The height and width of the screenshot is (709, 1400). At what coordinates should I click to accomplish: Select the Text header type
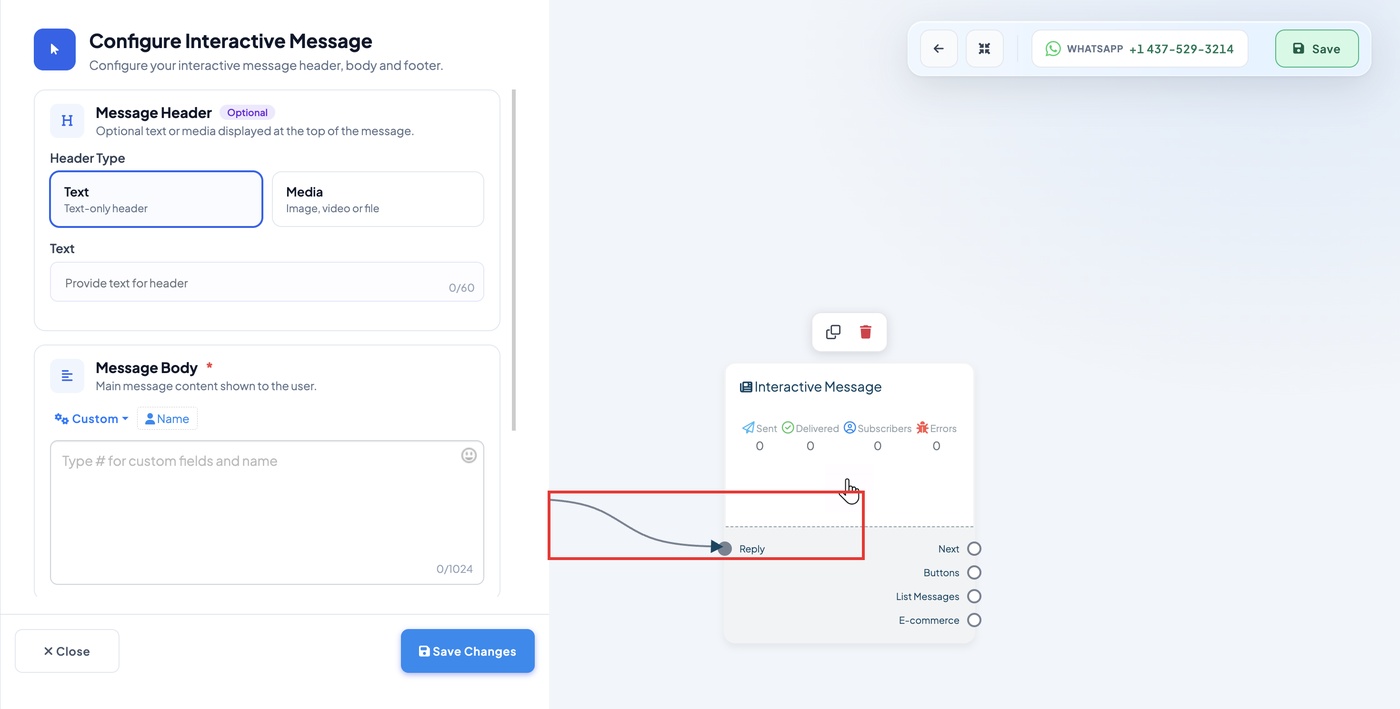(156, 199)
